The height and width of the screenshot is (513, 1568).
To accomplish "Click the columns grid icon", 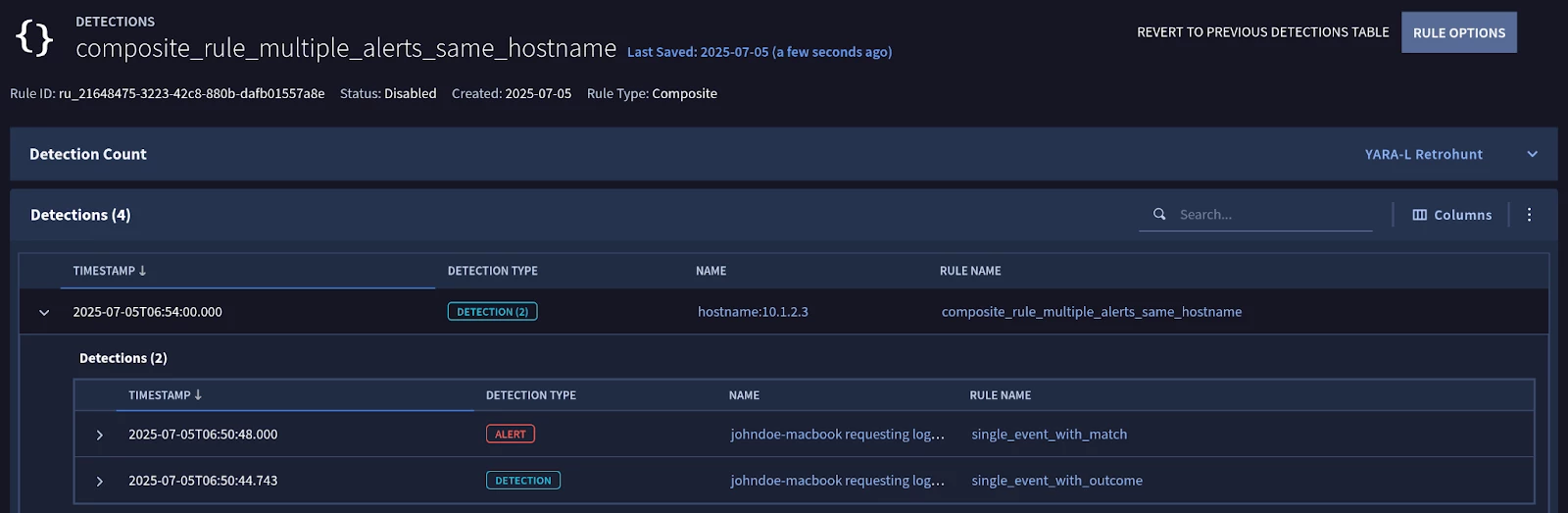I will tap(1419, 215).
